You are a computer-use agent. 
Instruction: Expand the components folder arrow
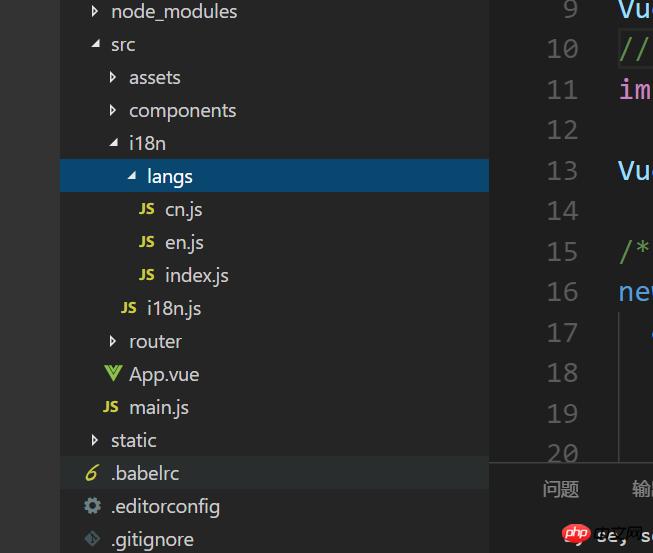pos(113,111)
